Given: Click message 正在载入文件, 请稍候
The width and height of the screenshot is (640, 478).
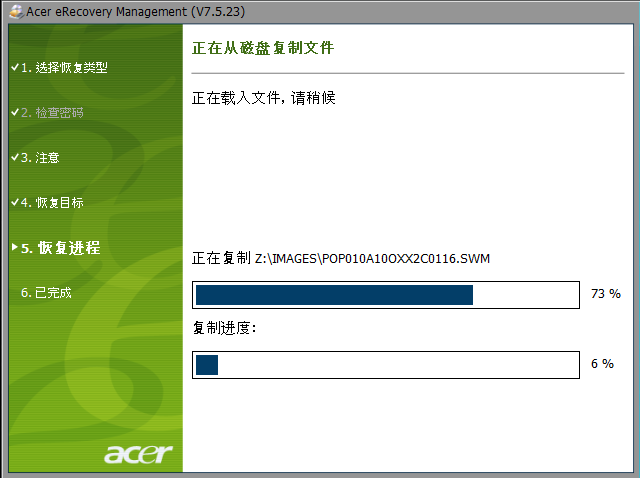Looking at the screenshot, I should coord(264,98).
